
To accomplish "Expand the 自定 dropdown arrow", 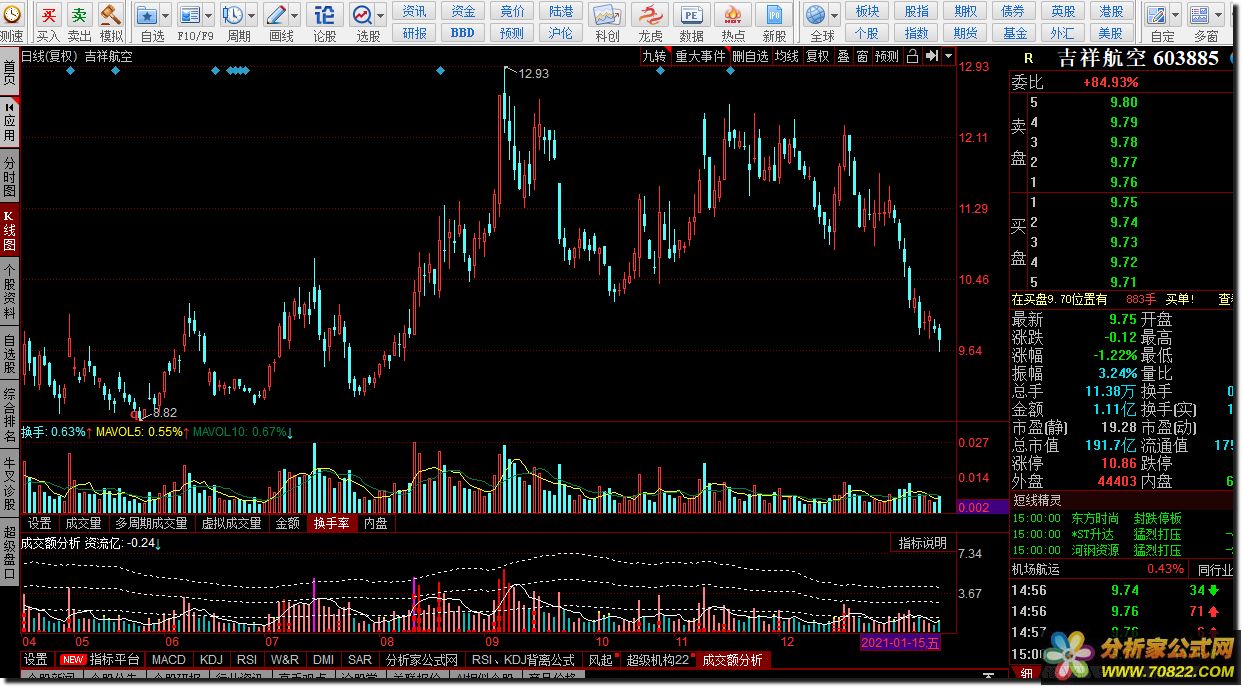I will (x=1175, y=16).
